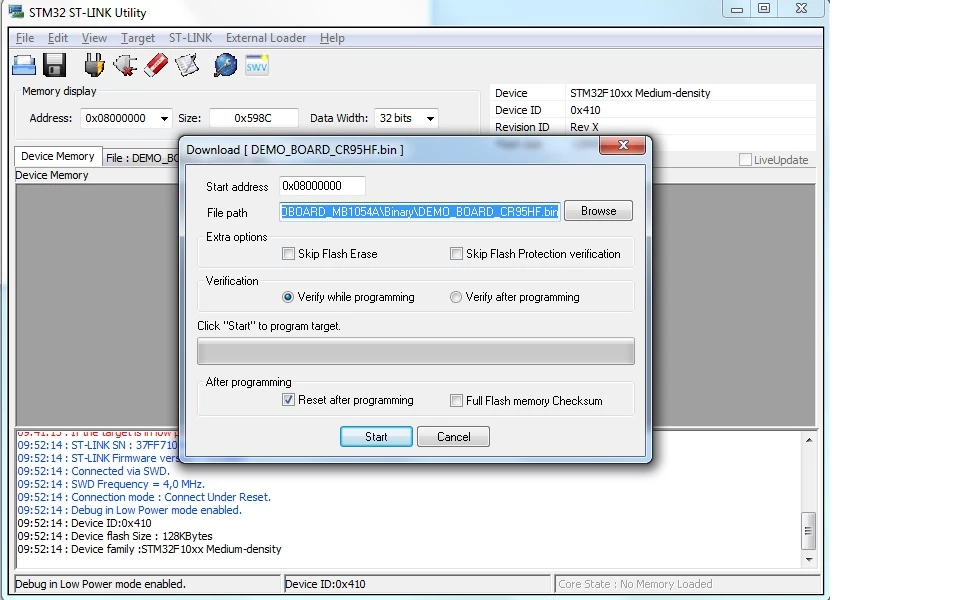Open the Target menu
The width and height of the screenshot is (968, 600).
point(138,38)
